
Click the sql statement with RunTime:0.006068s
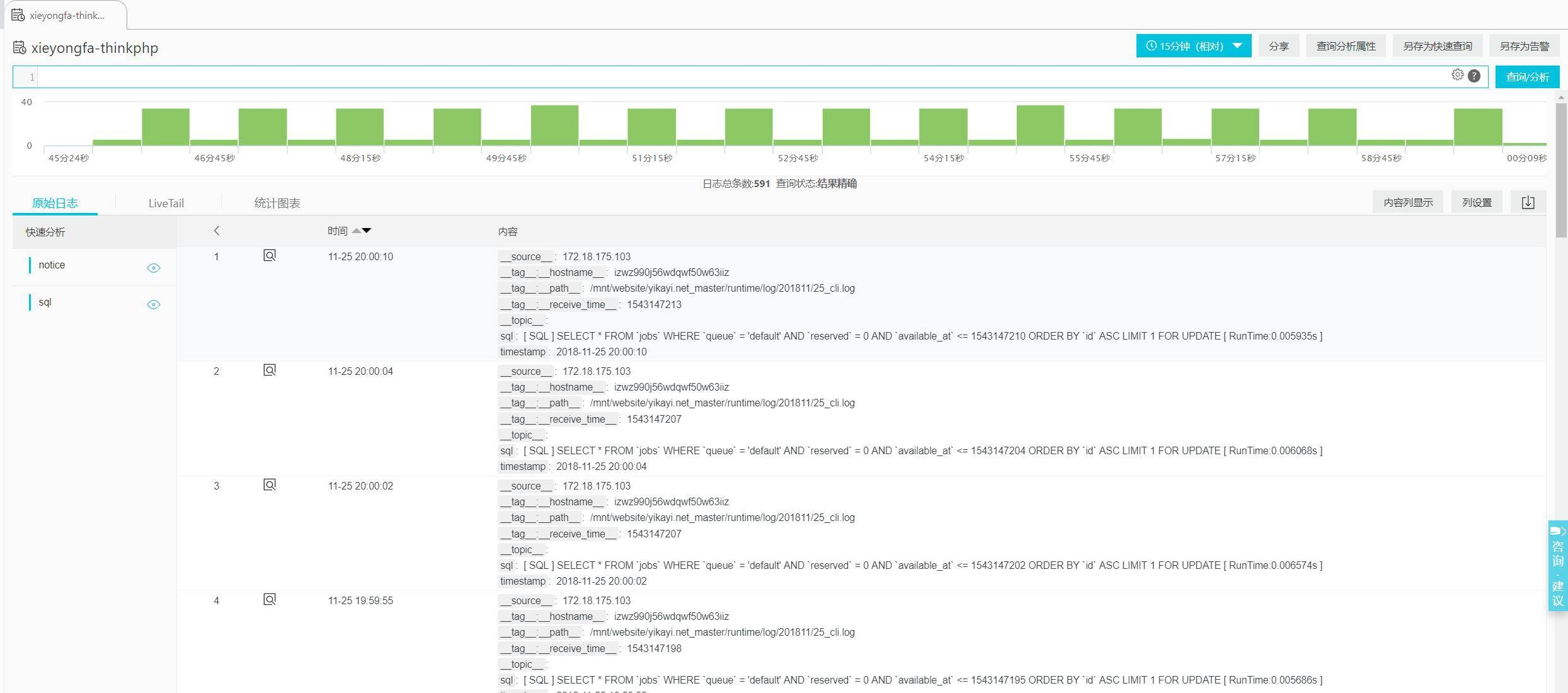point(922,450)
